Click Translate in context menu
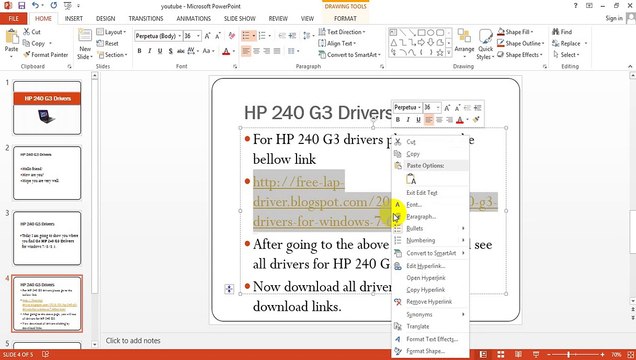The image size is (636, 360). point(418,326)
